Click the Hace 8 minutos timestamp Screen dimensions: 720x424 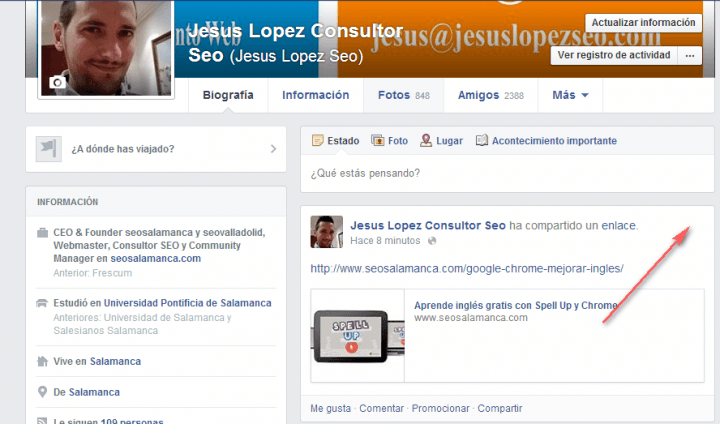click(385, 241)
